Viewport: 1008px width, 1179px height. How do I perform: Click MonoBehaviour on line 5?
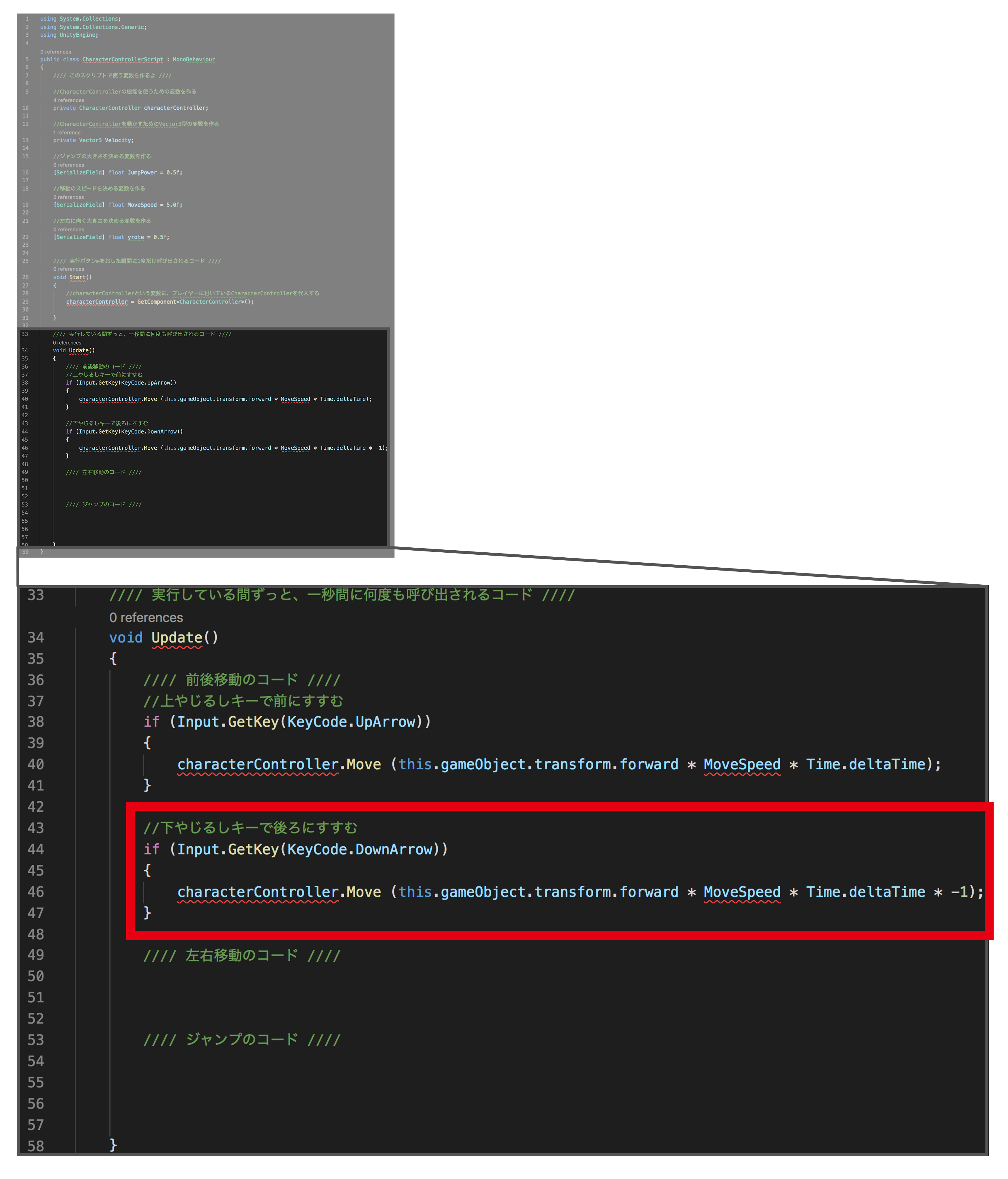(x=193, y=59)
